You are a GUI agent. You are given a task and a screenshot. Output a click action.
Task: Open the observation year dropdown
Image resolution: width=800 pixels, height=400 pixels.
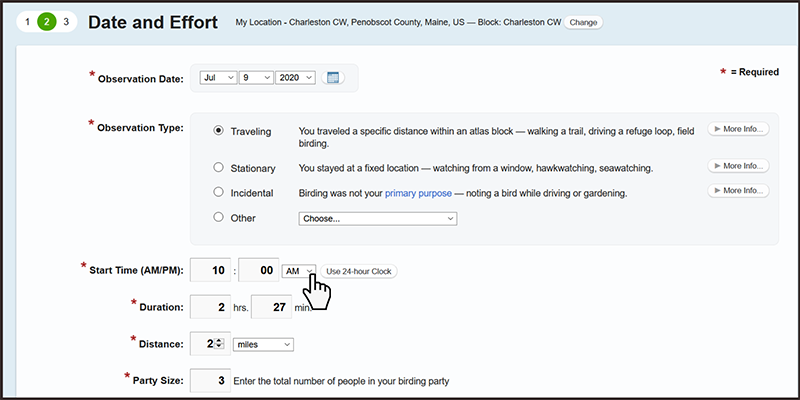click(295, 78)
